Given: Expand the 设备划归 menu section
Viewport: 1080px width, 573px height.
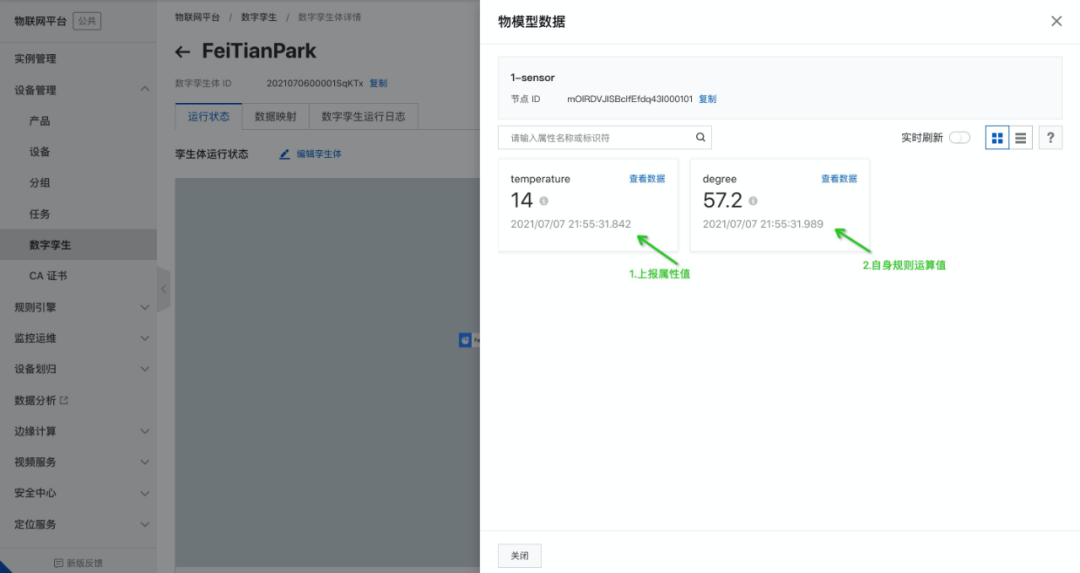Looking at the screenshot, I should click(145, 369).
